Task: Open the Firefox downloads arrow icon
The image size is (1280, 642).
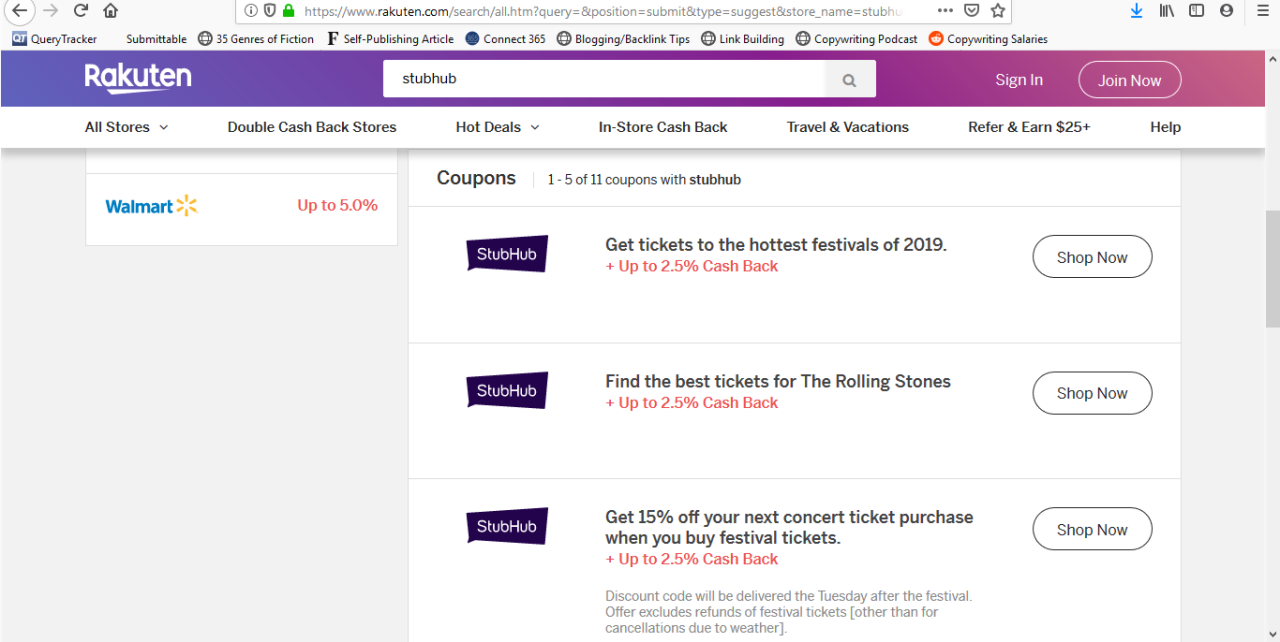Action: pyautogui.click(x=1136, y=11)
